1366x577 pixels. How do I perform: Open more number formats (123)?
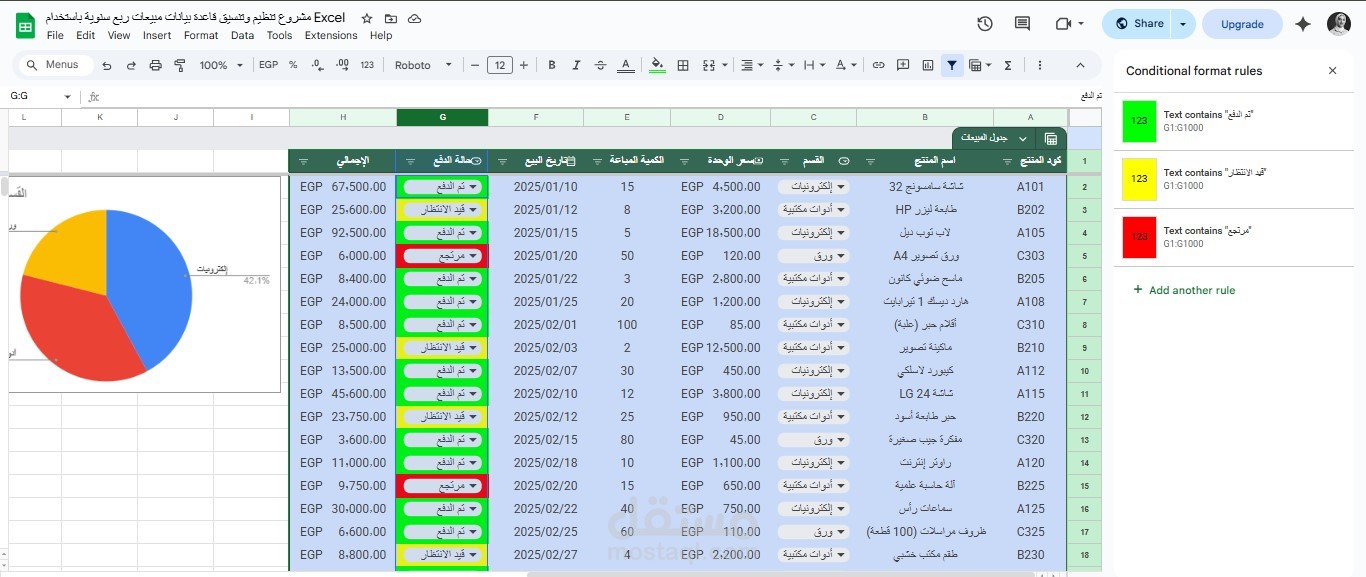[x=367, y=65]
